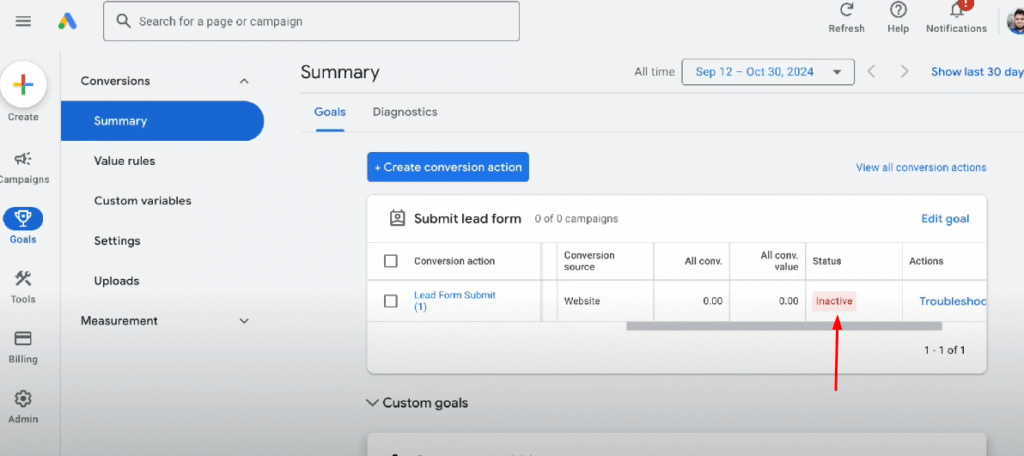Expand the Measurement section
The image size is (1024, 456).
tap(244, 321)
